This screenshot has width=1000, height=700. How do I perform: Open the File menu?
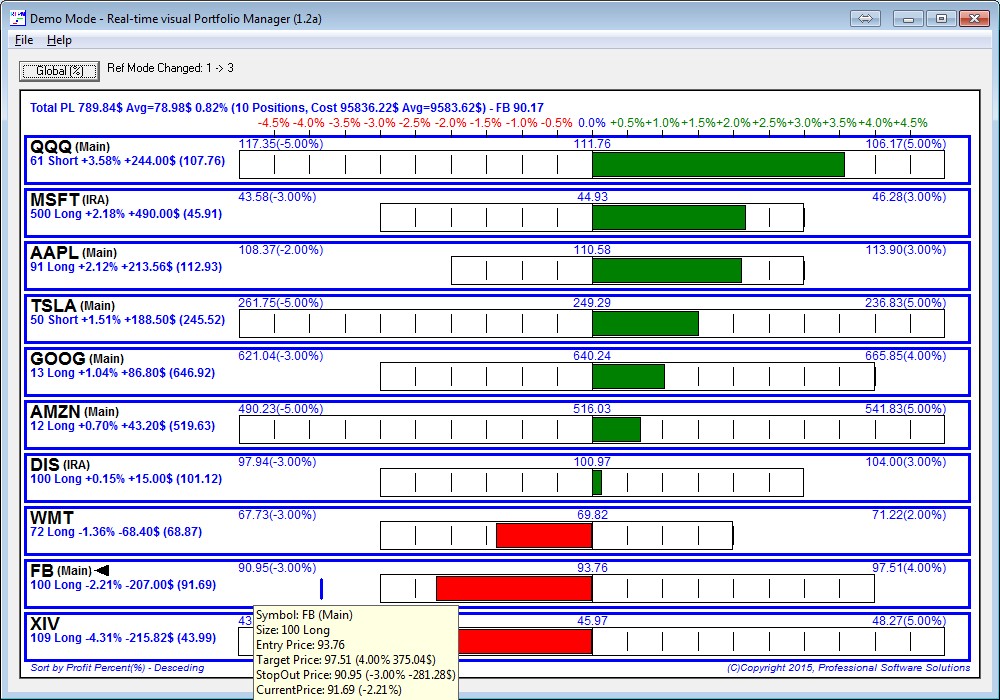pos(24,40)
